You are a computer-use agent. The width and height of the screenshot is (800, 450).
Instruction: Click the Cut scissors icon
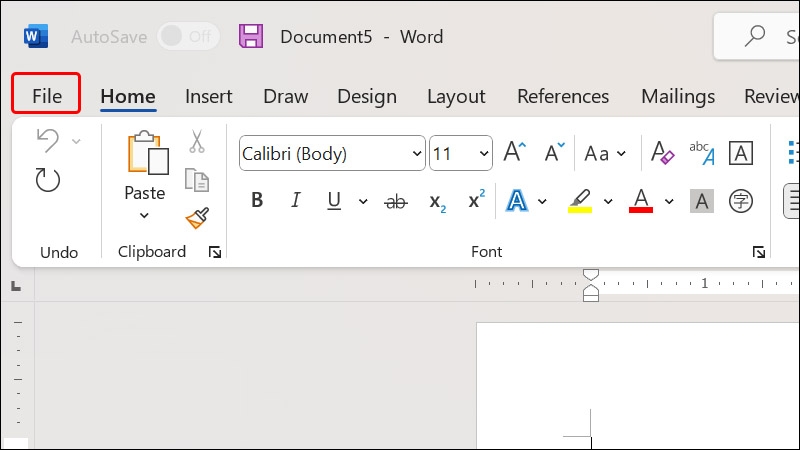(x=197, y=141)
